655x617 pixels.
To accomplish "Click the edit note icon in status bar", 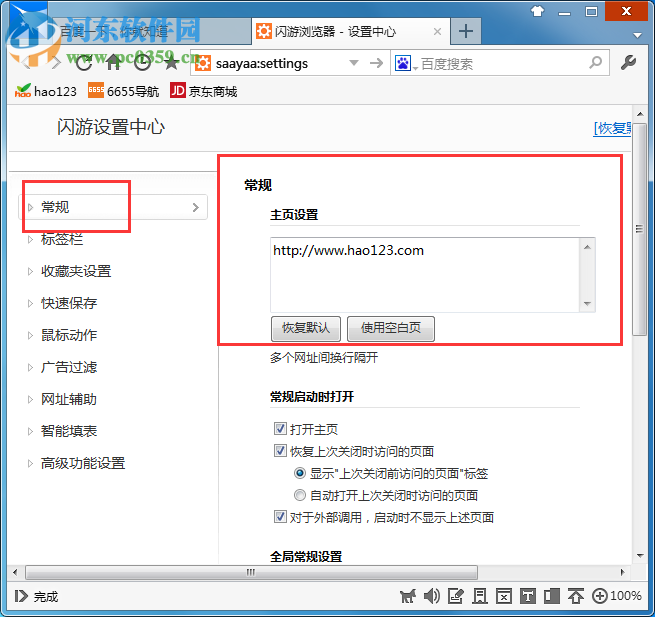I will (x=455, y=596).
